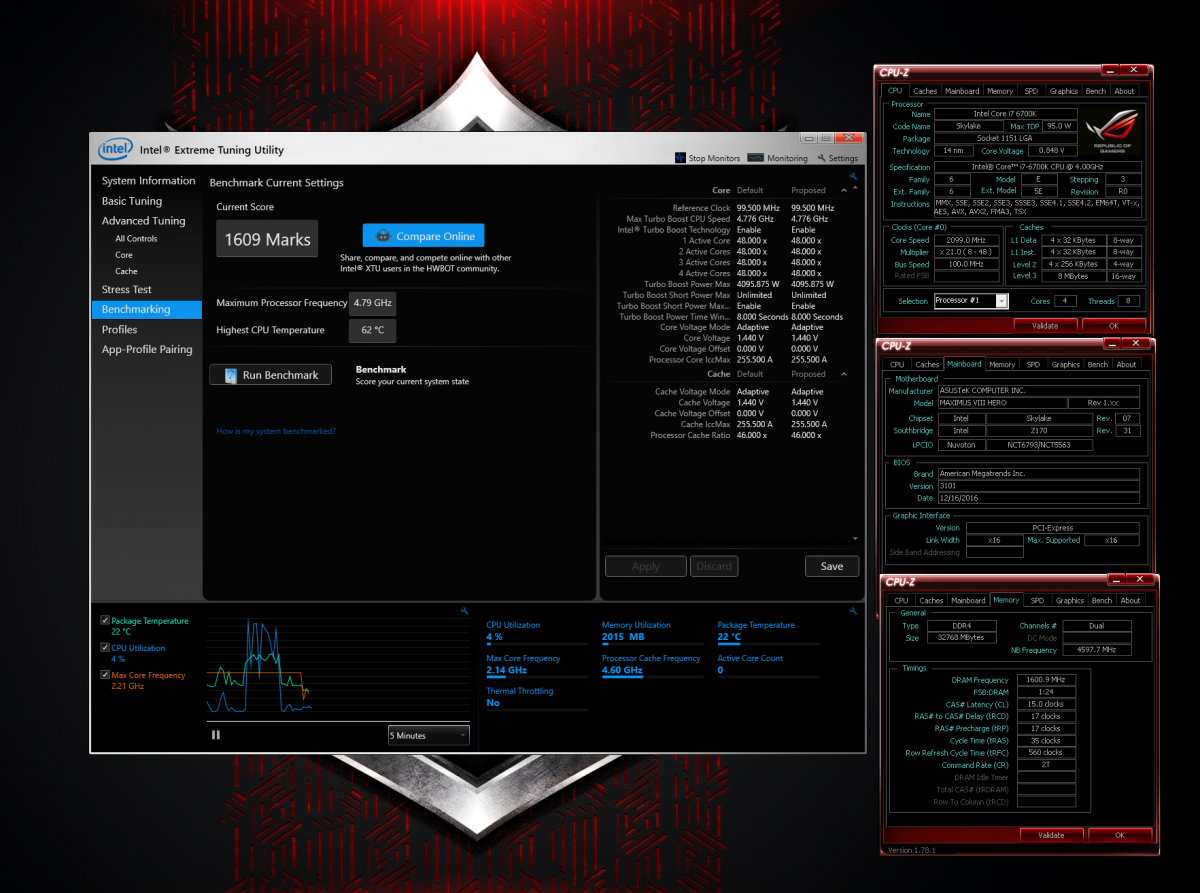Screen dimensions: 1200x893
Task: Click the Apply button
Action: [x=646, y=566]
